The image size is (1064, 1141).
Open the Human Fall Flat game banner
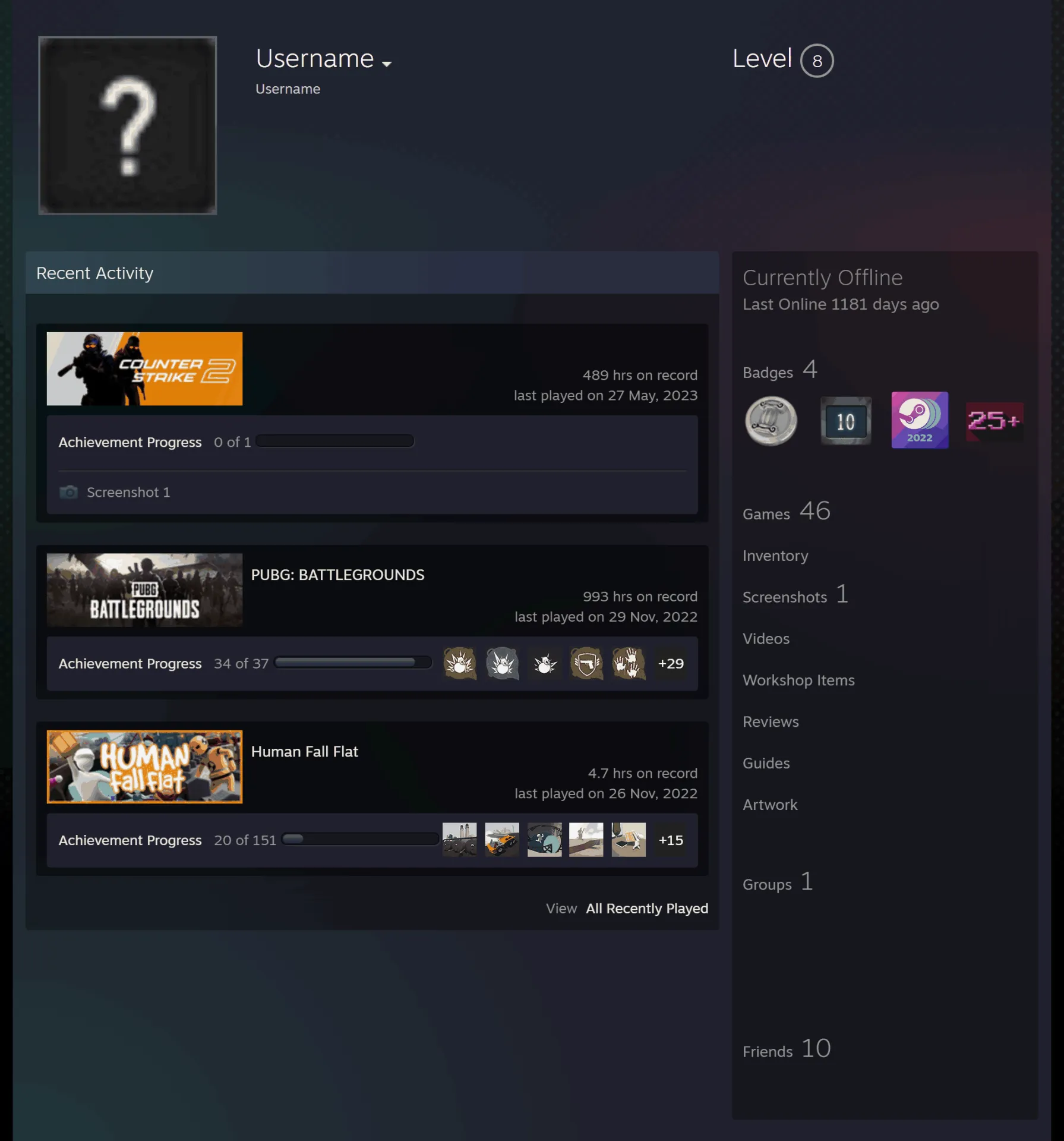[x=144, y=767]
